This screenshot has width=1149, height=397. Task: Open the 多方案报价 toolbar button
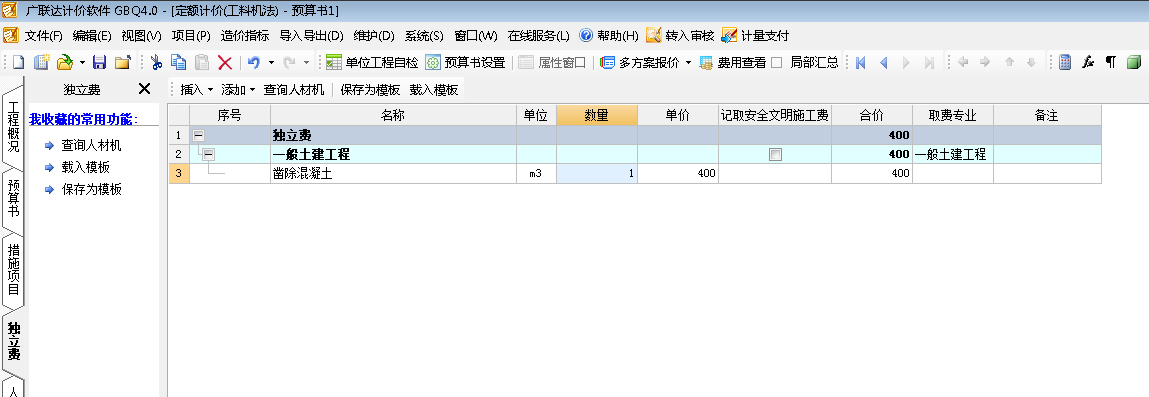pyautogui.click(x=640, y=62)
